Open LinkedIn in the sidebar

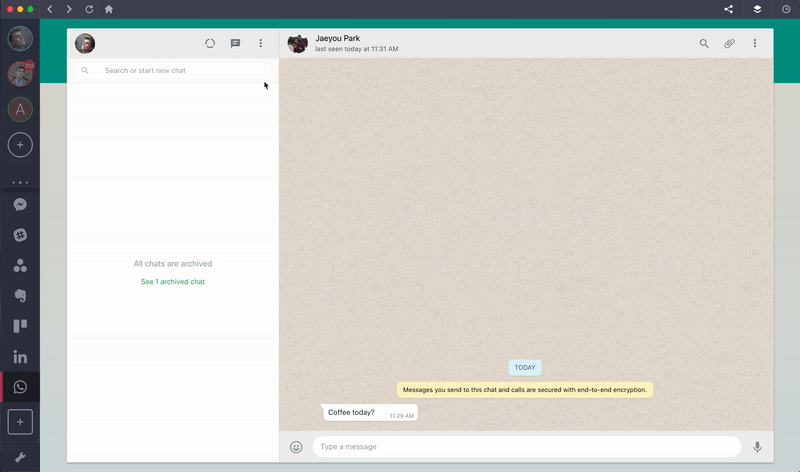point(20,357)
